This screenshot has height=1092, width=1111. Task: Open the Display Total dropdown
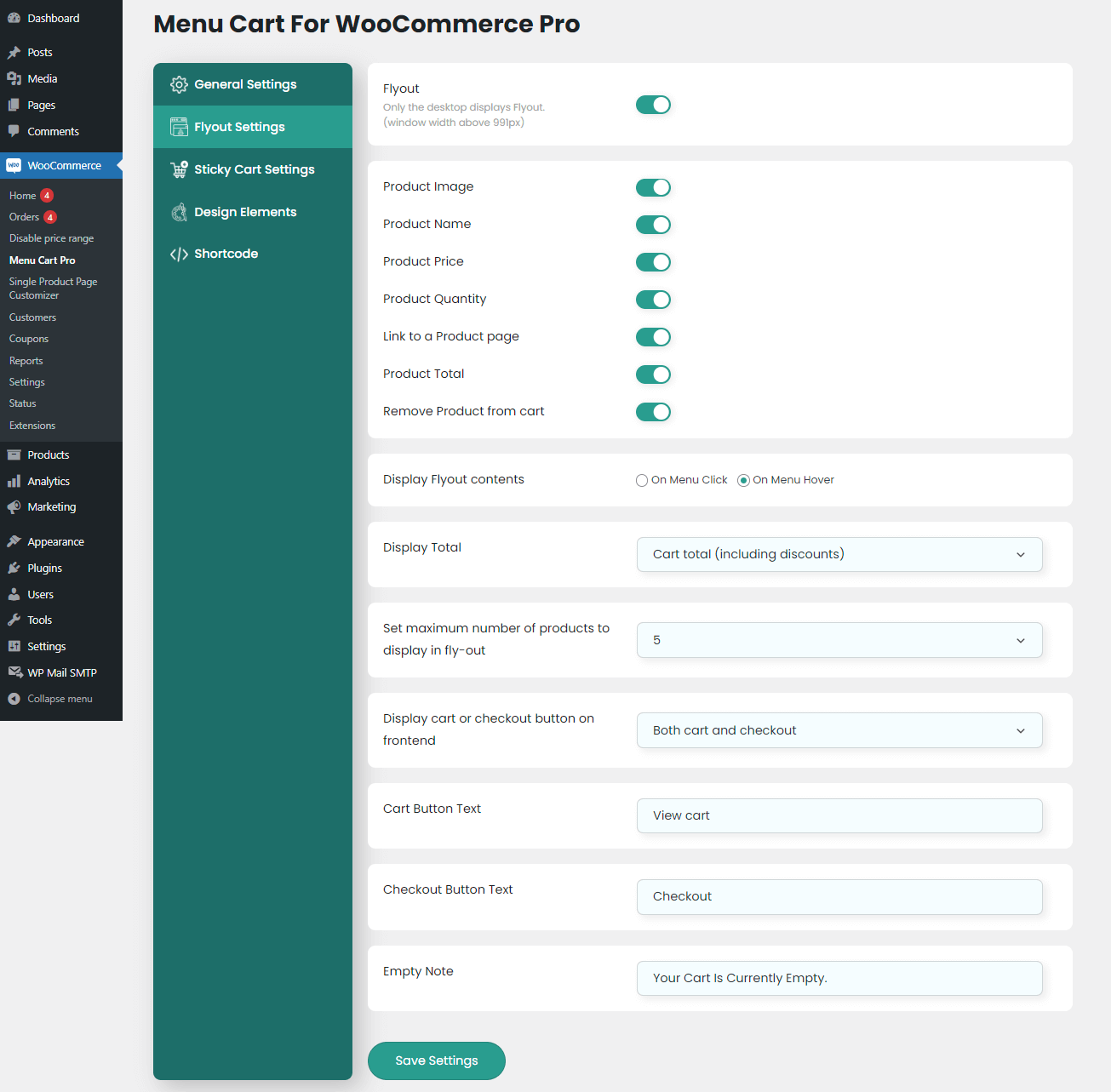click(839, 554)
